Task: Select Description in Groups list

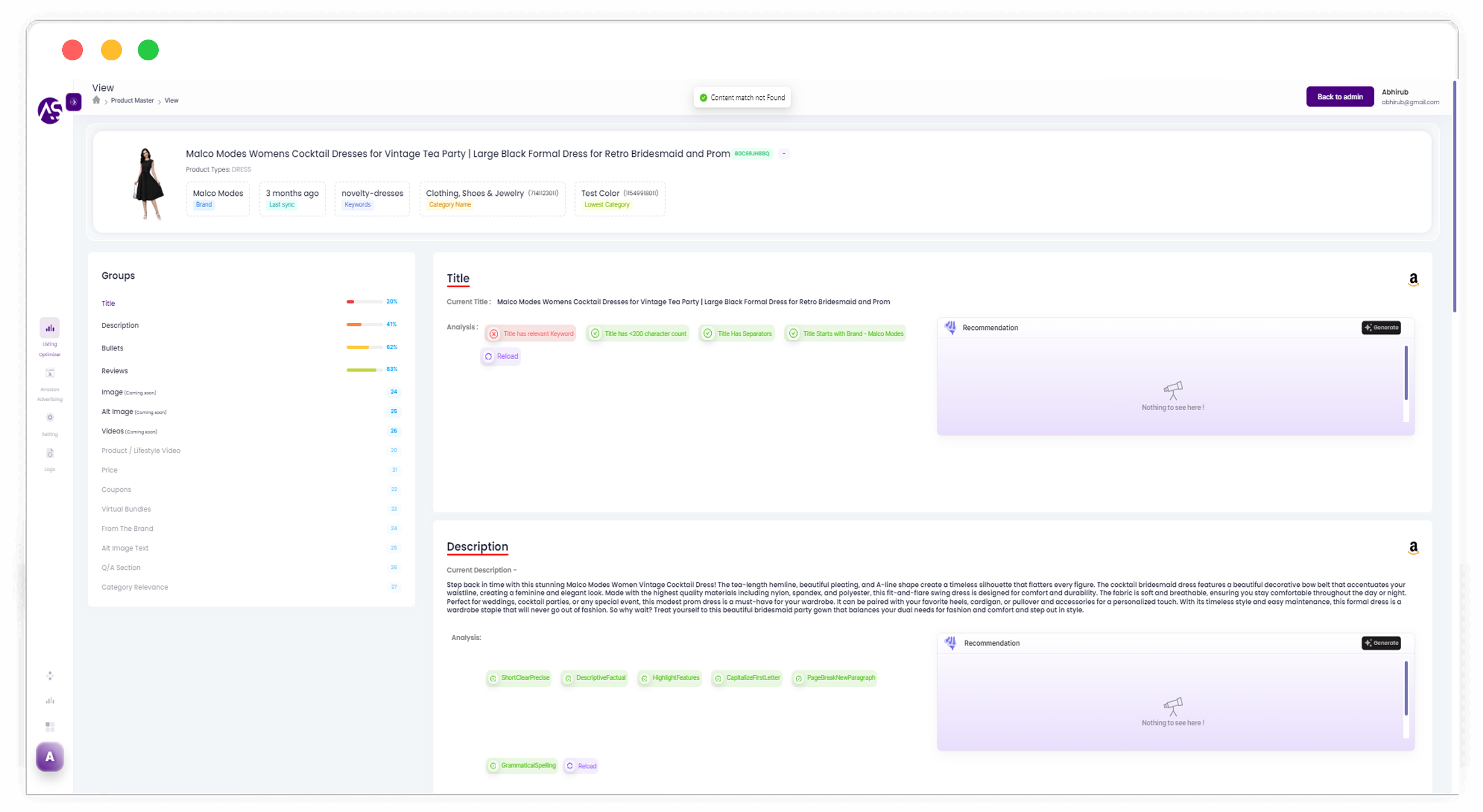Action: 120,325
